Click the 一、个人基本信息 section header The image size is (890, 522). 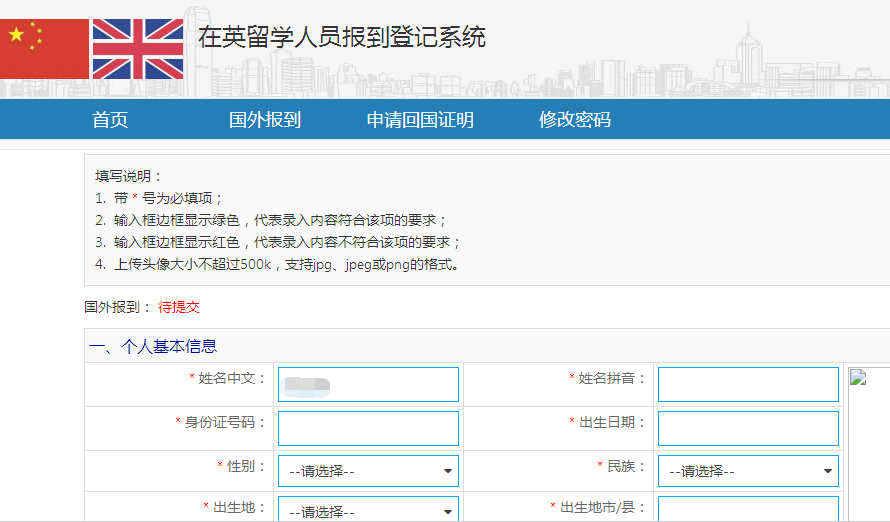(153, 346)
